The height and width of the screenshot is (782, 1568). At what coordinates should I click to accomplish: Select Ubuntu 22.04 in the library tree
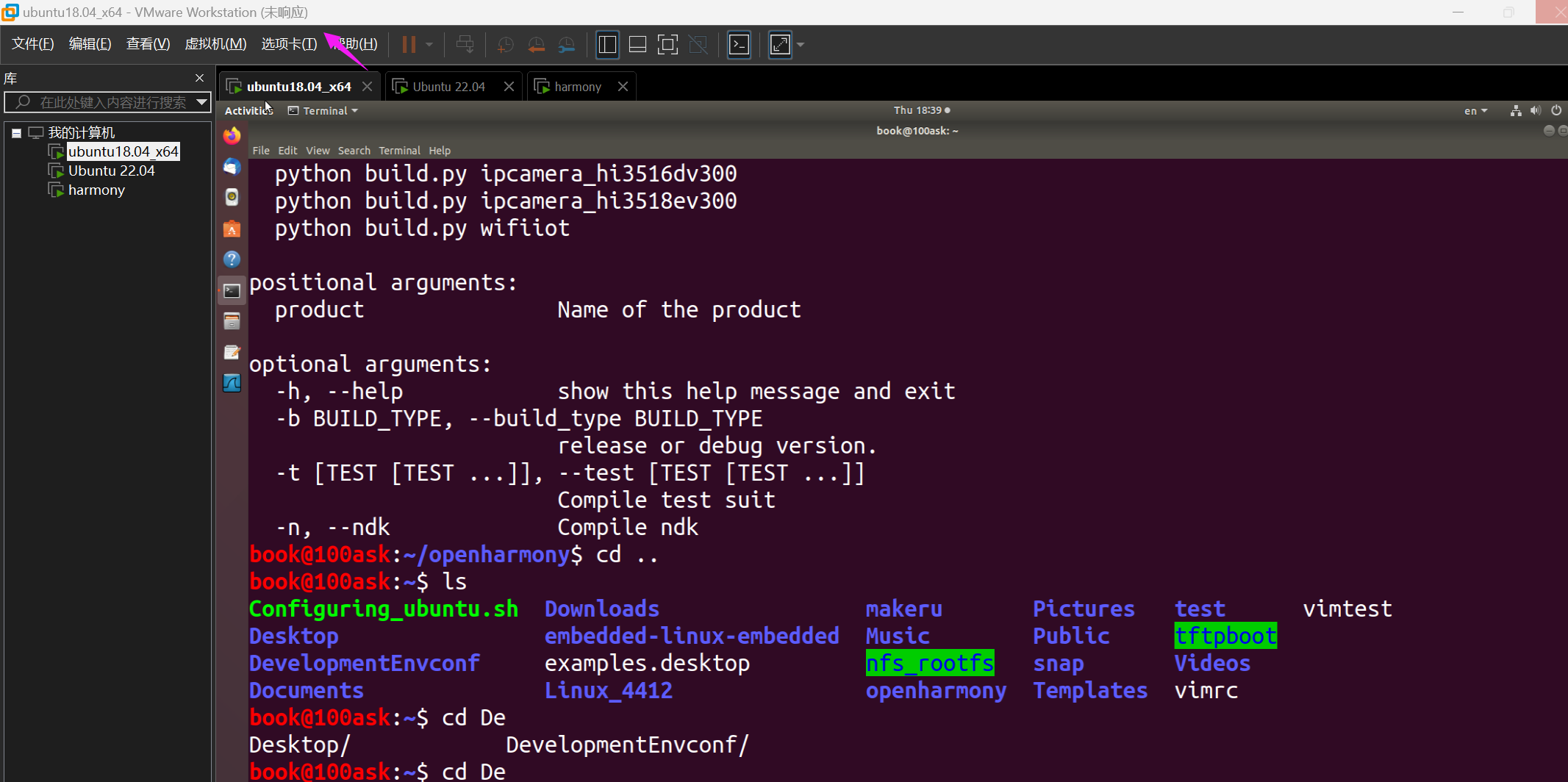click(112, 171)
